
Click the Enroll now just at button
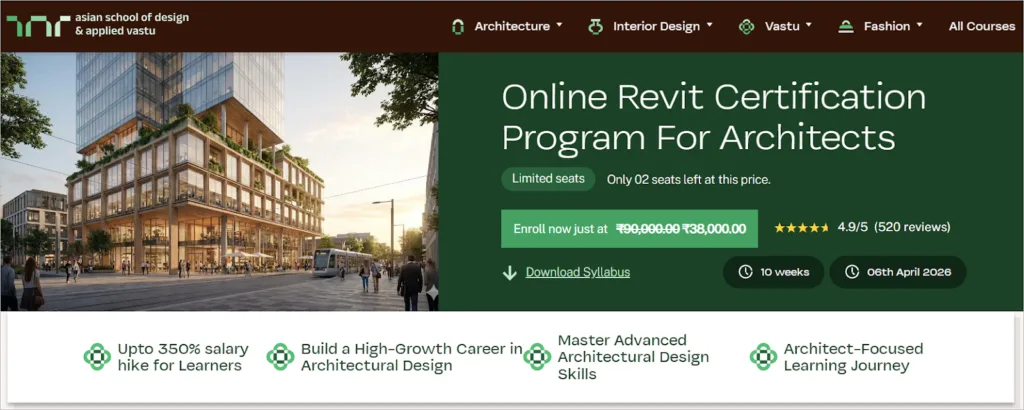coord(630,229)
